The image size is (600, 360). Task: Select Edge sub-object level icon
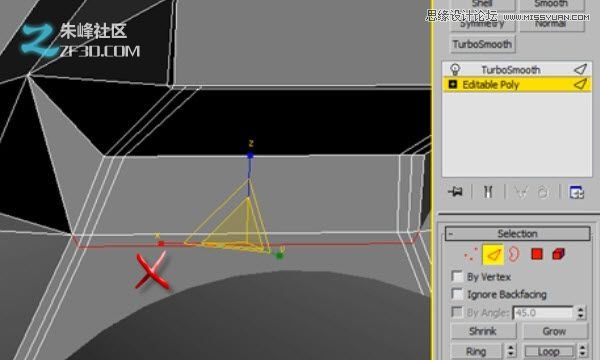[x=493, y=254]
